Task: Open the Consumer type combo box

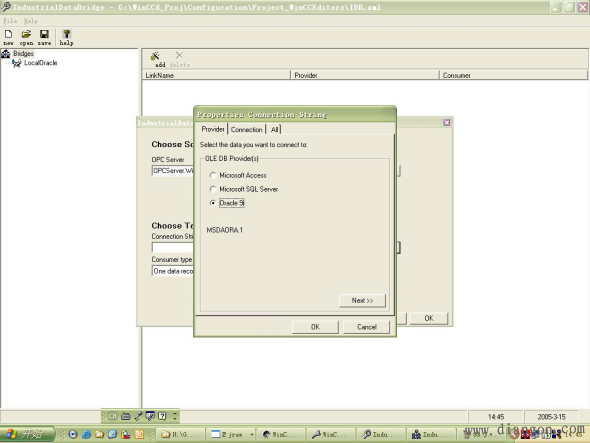Action: click(x=173, y=271)
